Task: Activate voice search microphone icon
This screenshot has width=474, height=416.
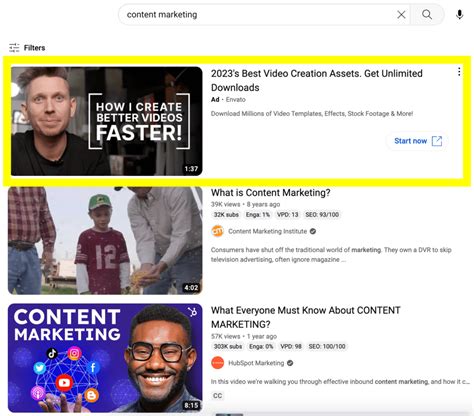Action: 459,15
